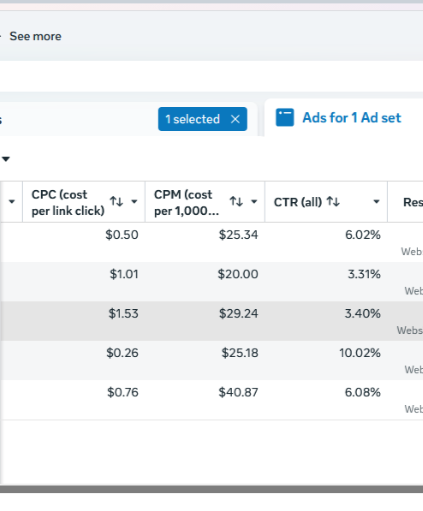Clear the 1 selected filter with X
The image size is (423, 511).
pos(235,119)
